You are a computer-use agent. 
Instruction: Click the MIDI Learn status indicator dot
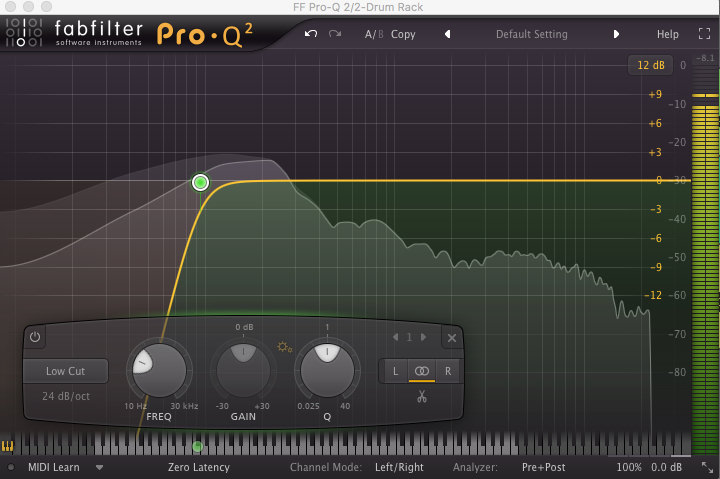tap(11, 468)
